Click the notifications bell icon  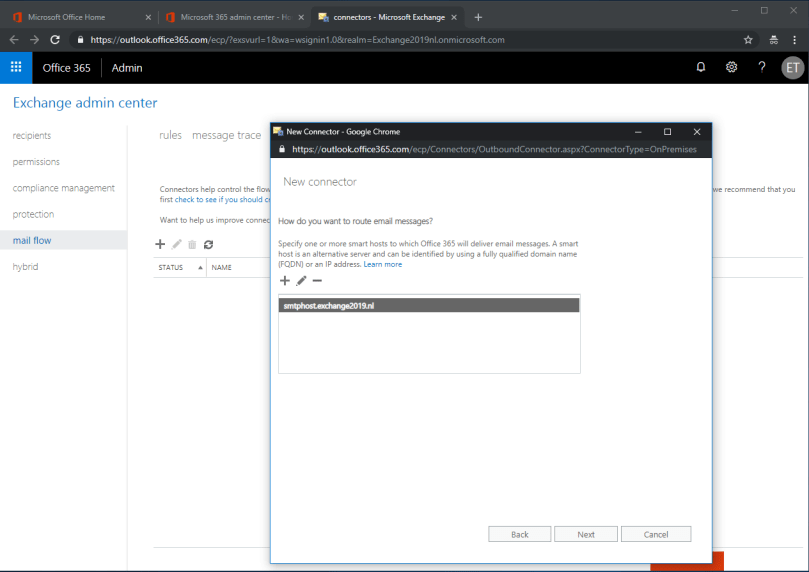tap(700, 67)
